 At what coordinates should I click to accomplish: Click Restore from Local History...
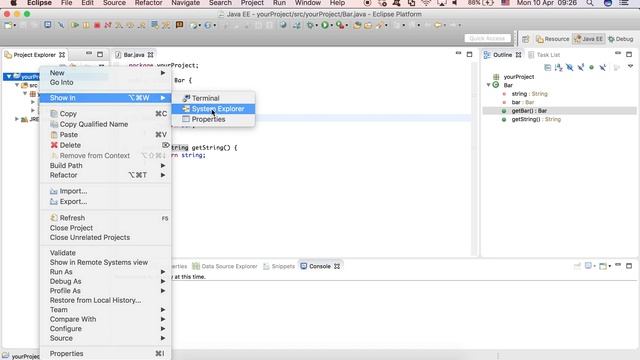coord(106,300)
